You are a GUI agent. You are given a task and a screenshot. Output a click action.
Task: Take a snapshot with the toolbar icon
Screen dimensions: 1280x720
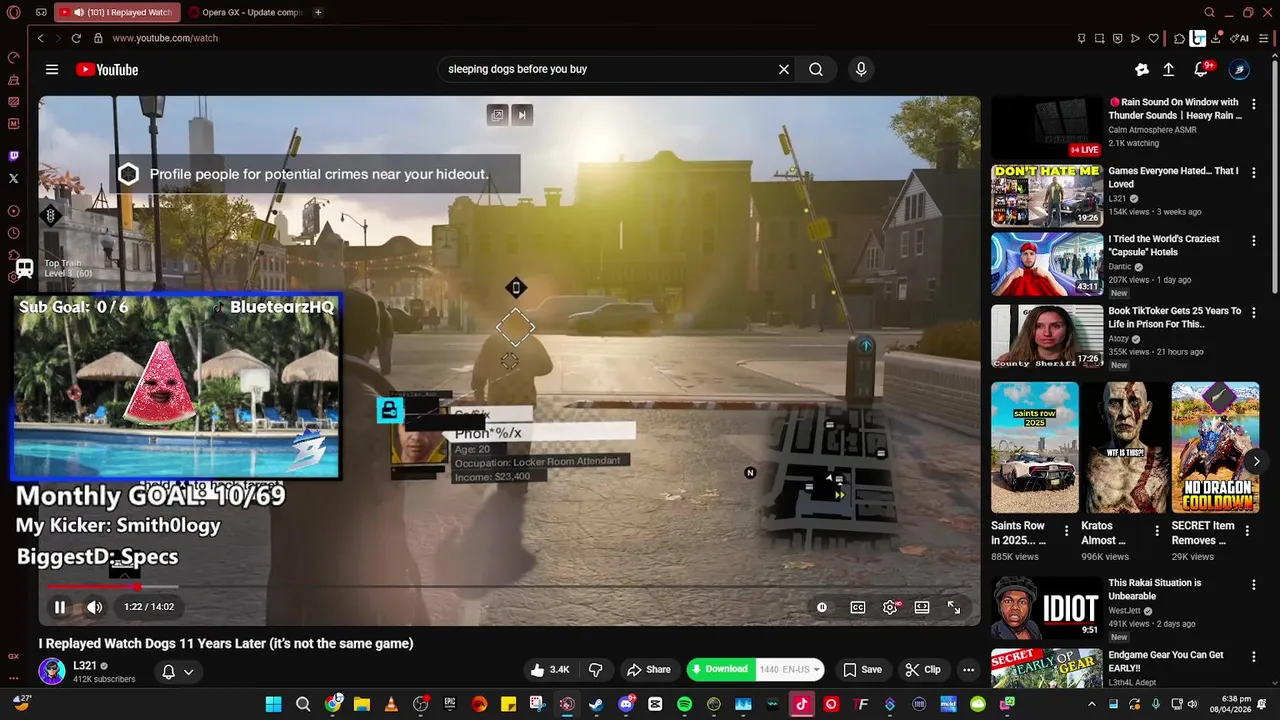pos(1099,38)
